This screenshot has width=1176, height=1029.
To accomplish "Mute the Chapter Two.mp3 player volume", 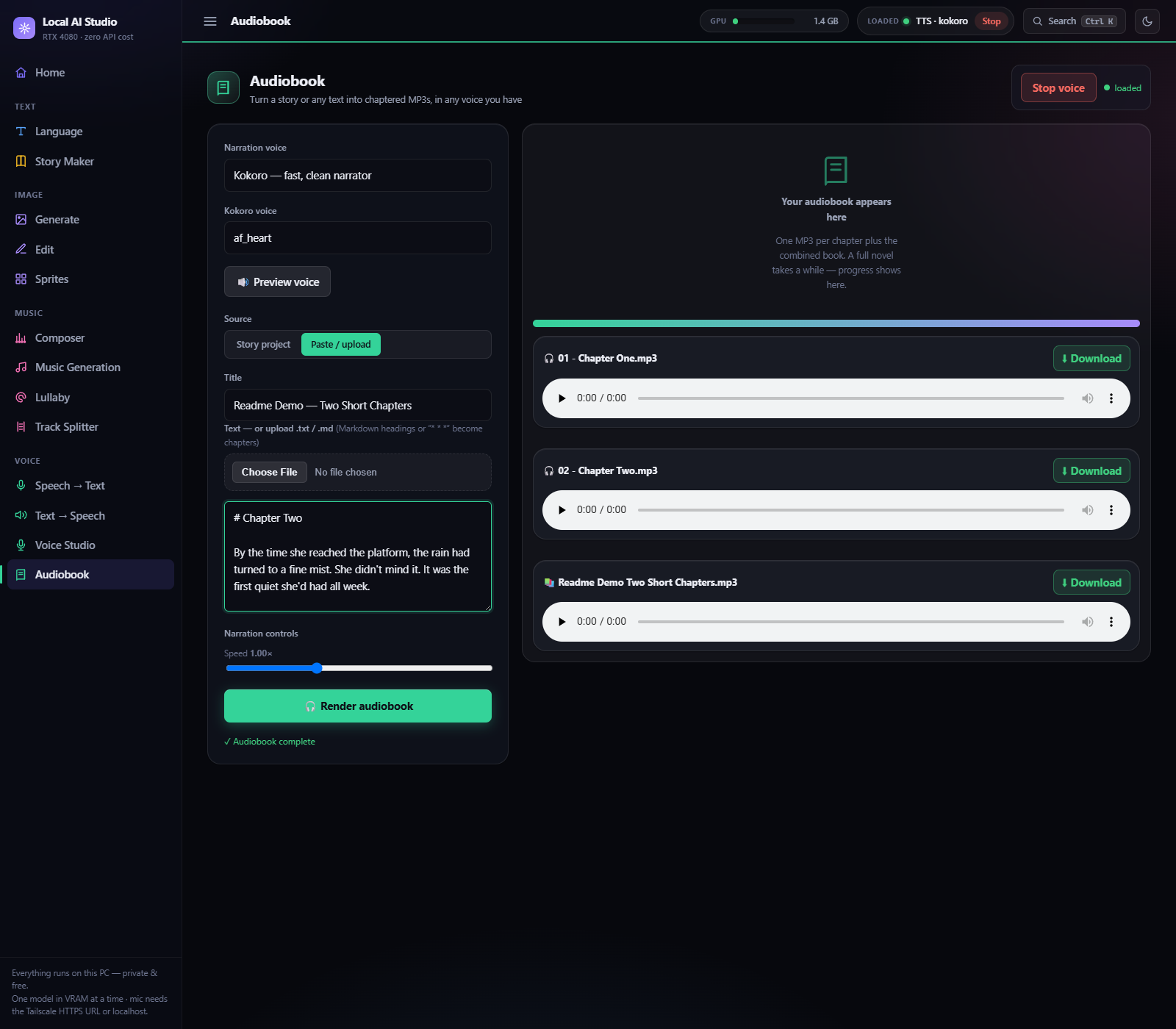I will (1088, 510).
